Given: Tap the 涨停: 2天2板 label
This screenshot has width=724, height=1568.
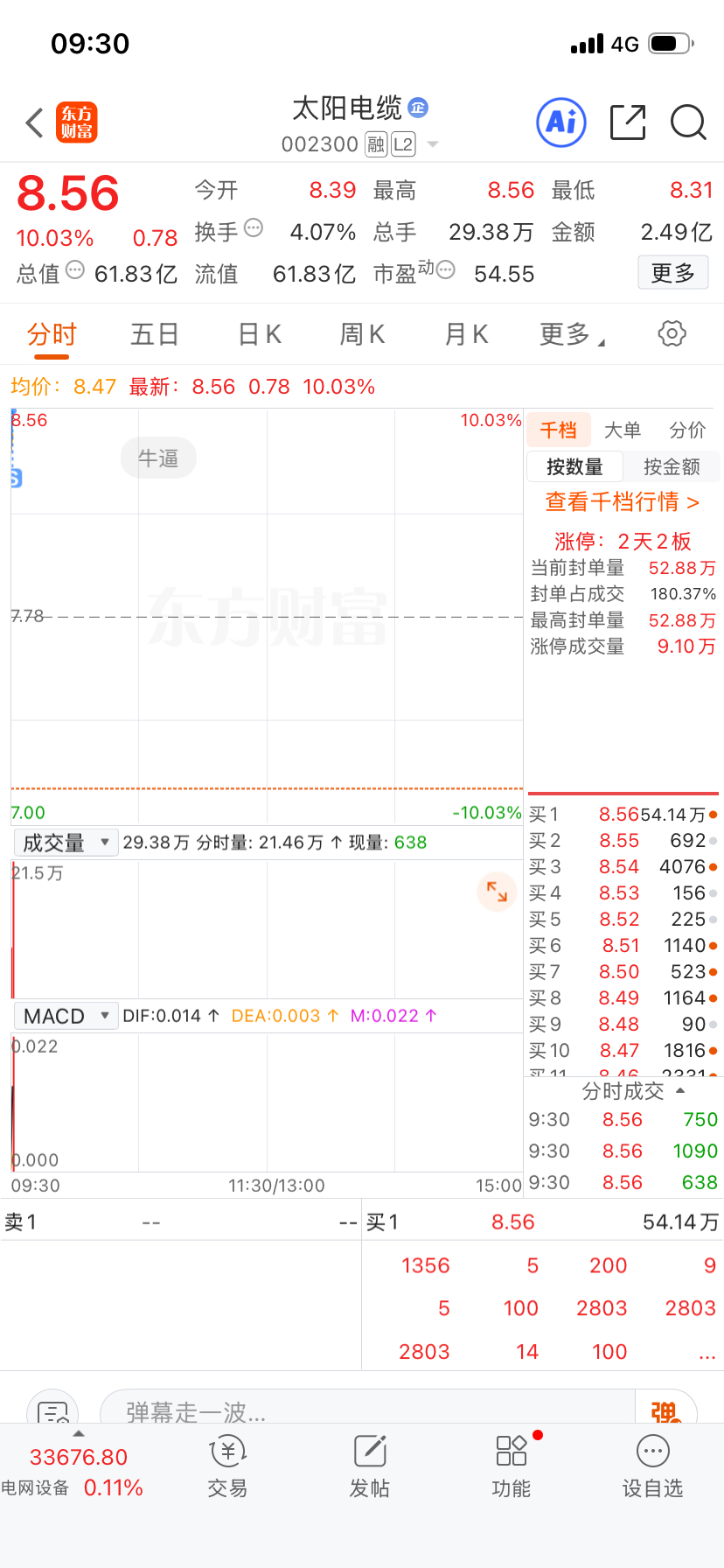Looking at the screenshot, I should tap(623, 542).
